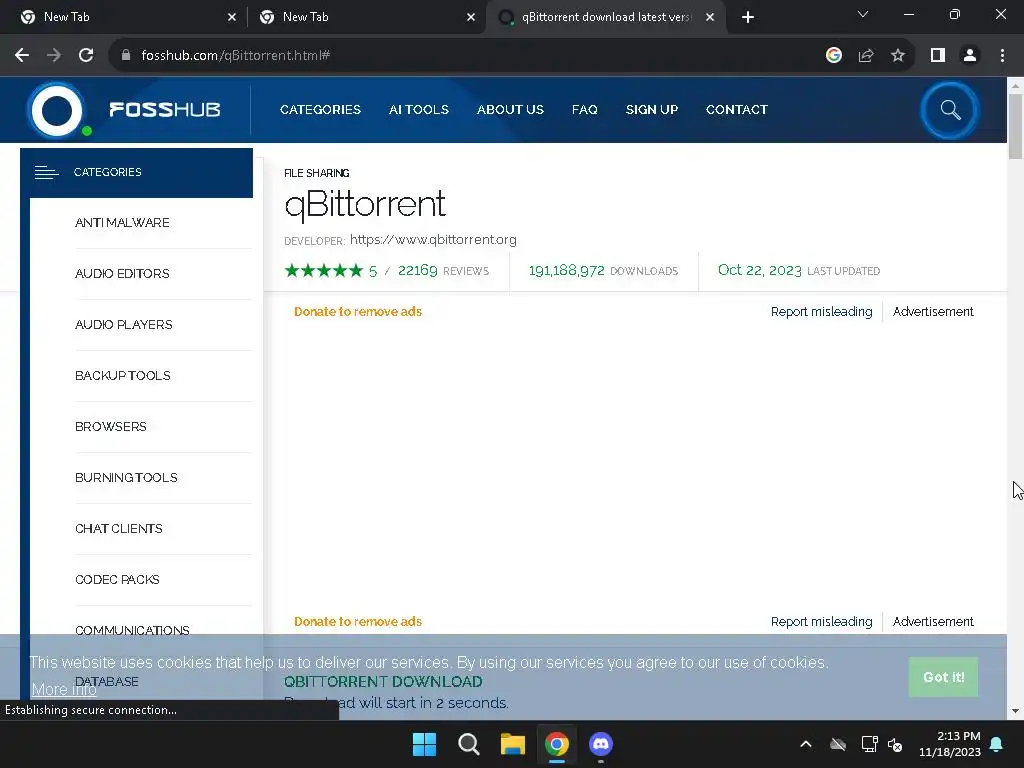Click the padlock site info icon
Screen dimensions: 1024x768
tap(126, 56)
